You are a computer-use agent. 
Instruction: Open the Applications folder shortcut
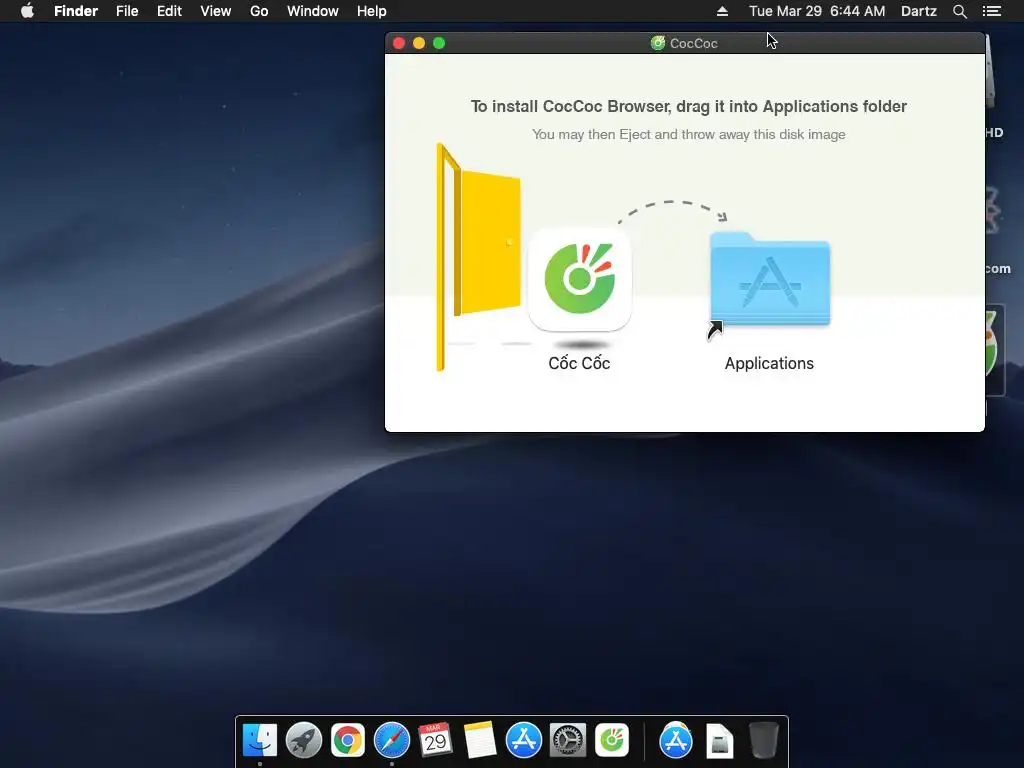(769, 280)
